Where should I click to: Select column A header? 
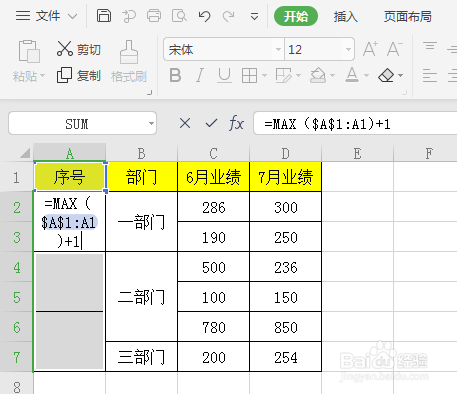click(x=70, y=153)
